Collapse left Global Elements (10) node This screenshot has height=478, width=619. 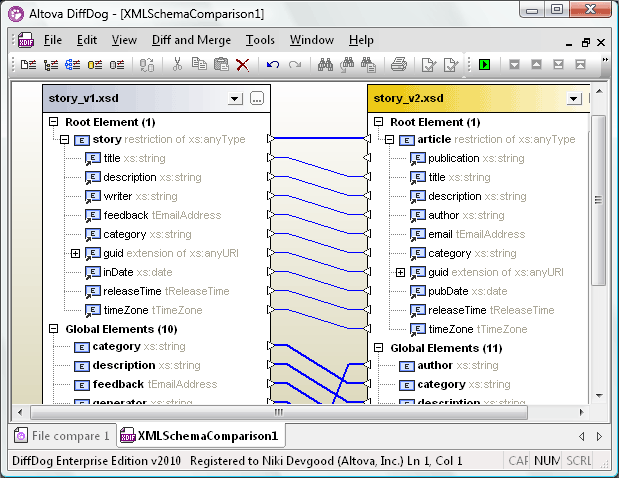[53, 329]
